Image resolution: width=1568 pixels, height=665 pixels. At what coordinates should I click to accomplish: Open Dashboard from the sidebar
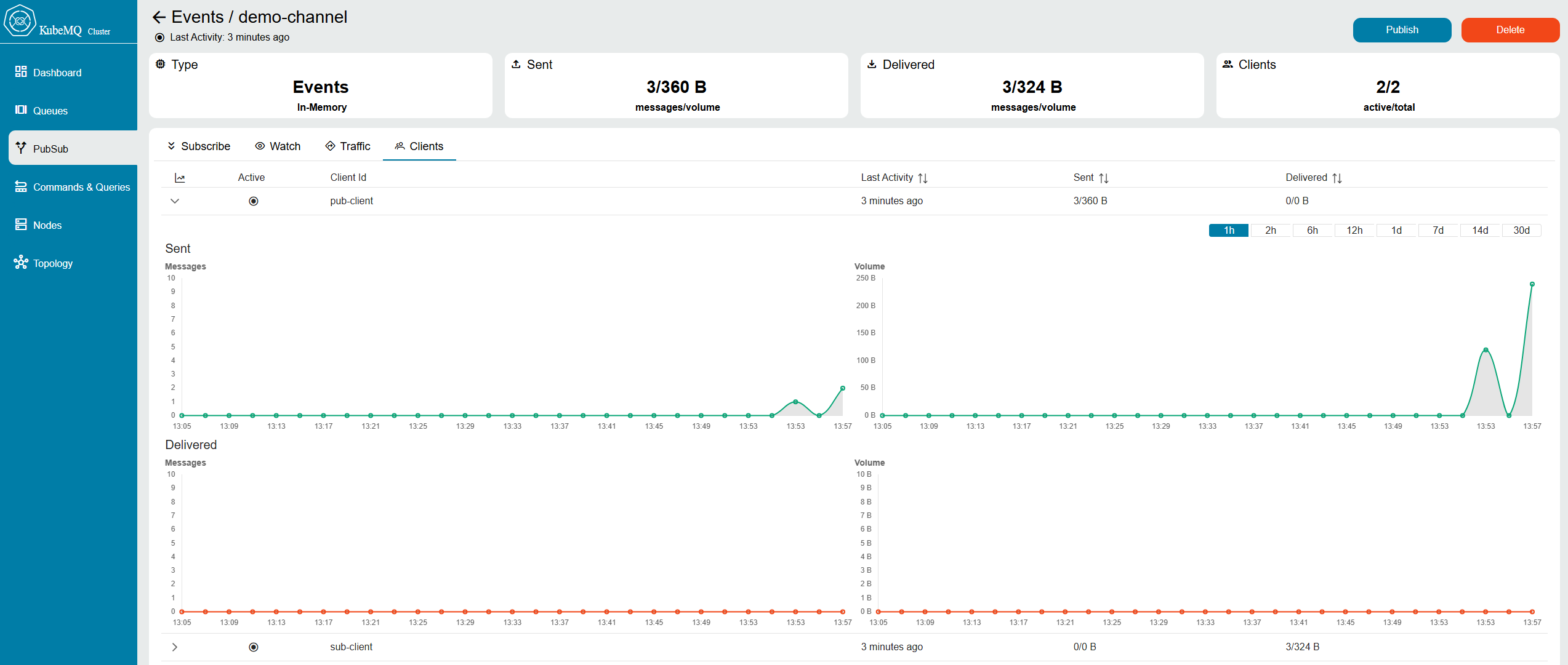[57, 73]
